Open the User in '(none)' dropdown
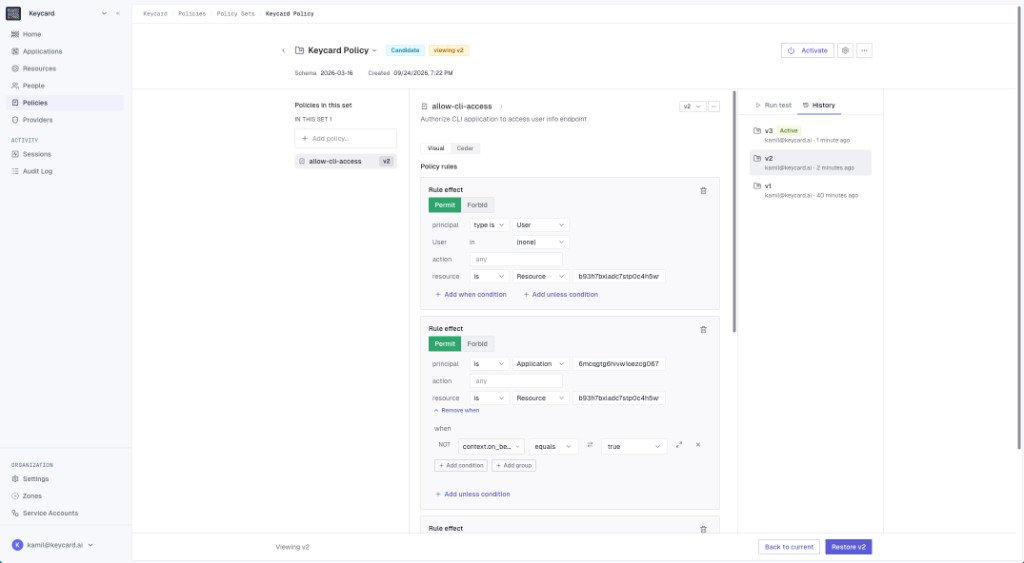The width and height of the screenshot is (1024, 563). [x=540, y=242]
